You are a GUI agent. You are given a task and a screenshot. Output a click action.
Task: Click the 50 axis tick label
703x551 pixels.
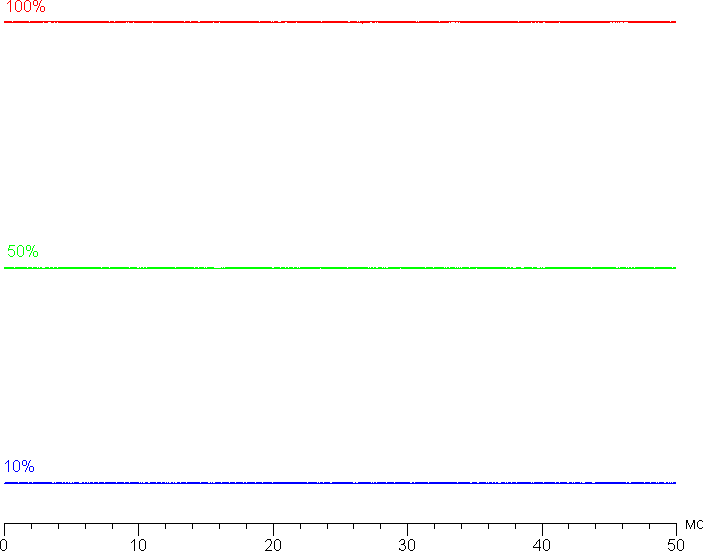(x=676, y=545)
